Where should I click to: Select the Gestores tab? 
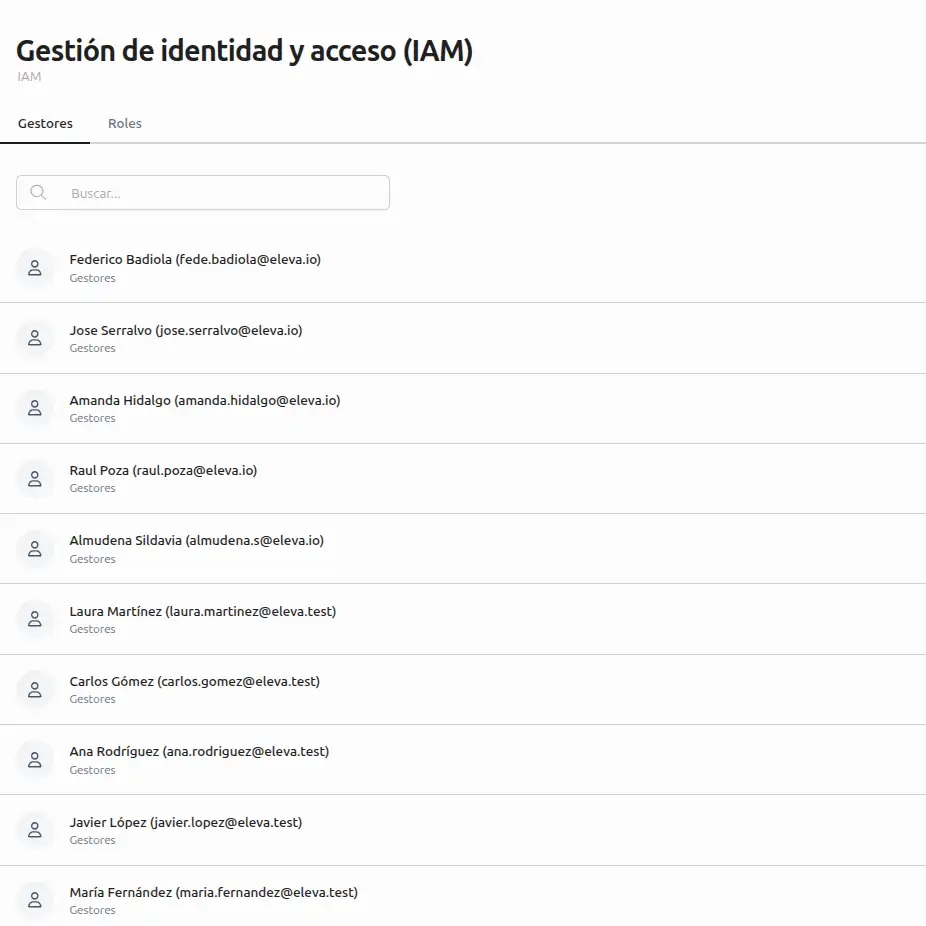click(x=45, y=124)
